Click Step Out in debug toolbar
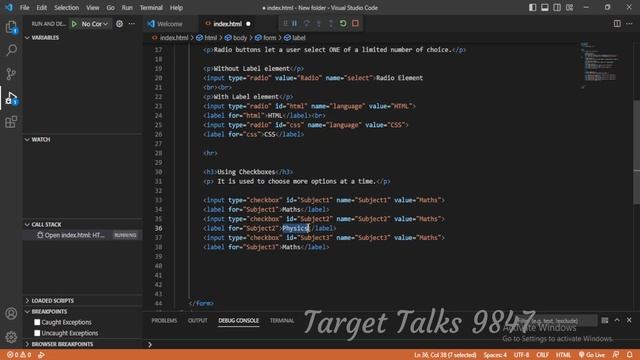 [331, 23]
